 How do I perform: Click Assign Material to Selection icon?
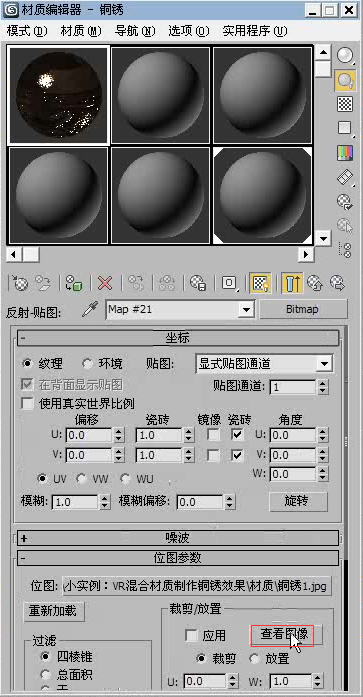tap(74, 283)
